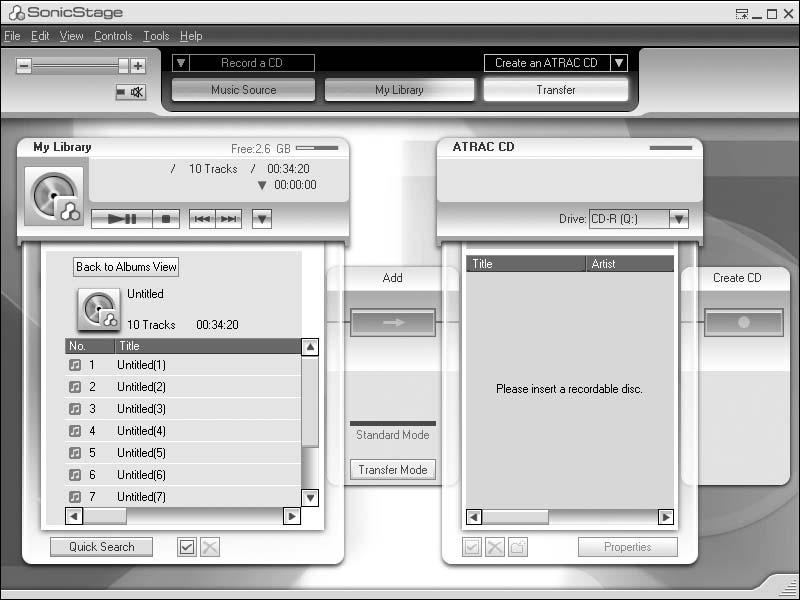The height and width of the screenshot is (600, 800).
Task: Click the music note icon for Untitled(5)
Action: (75, 453)
